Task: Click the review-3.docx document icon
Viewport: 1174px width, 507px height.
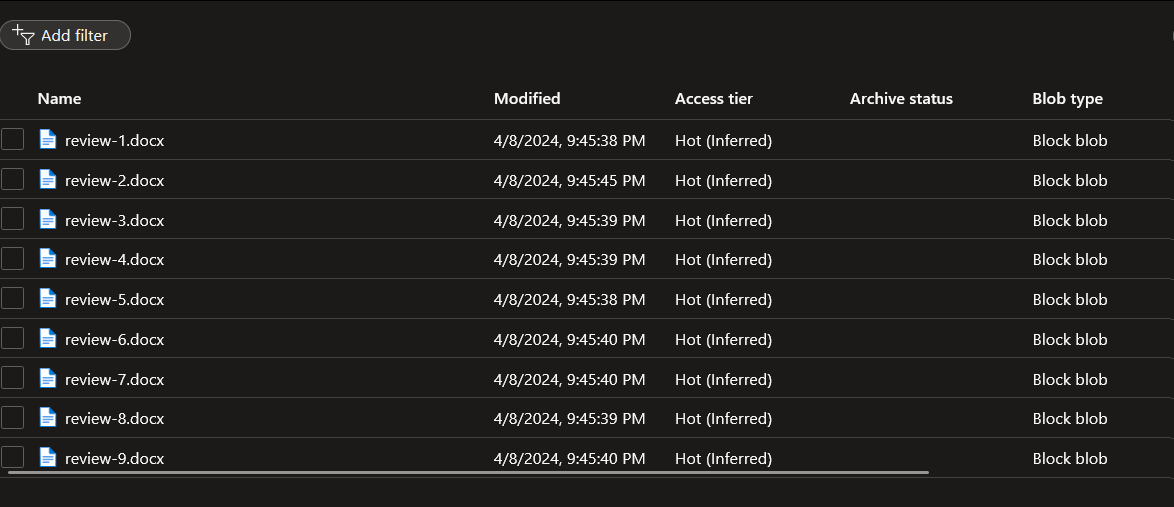Action: (x=48, y=219)
